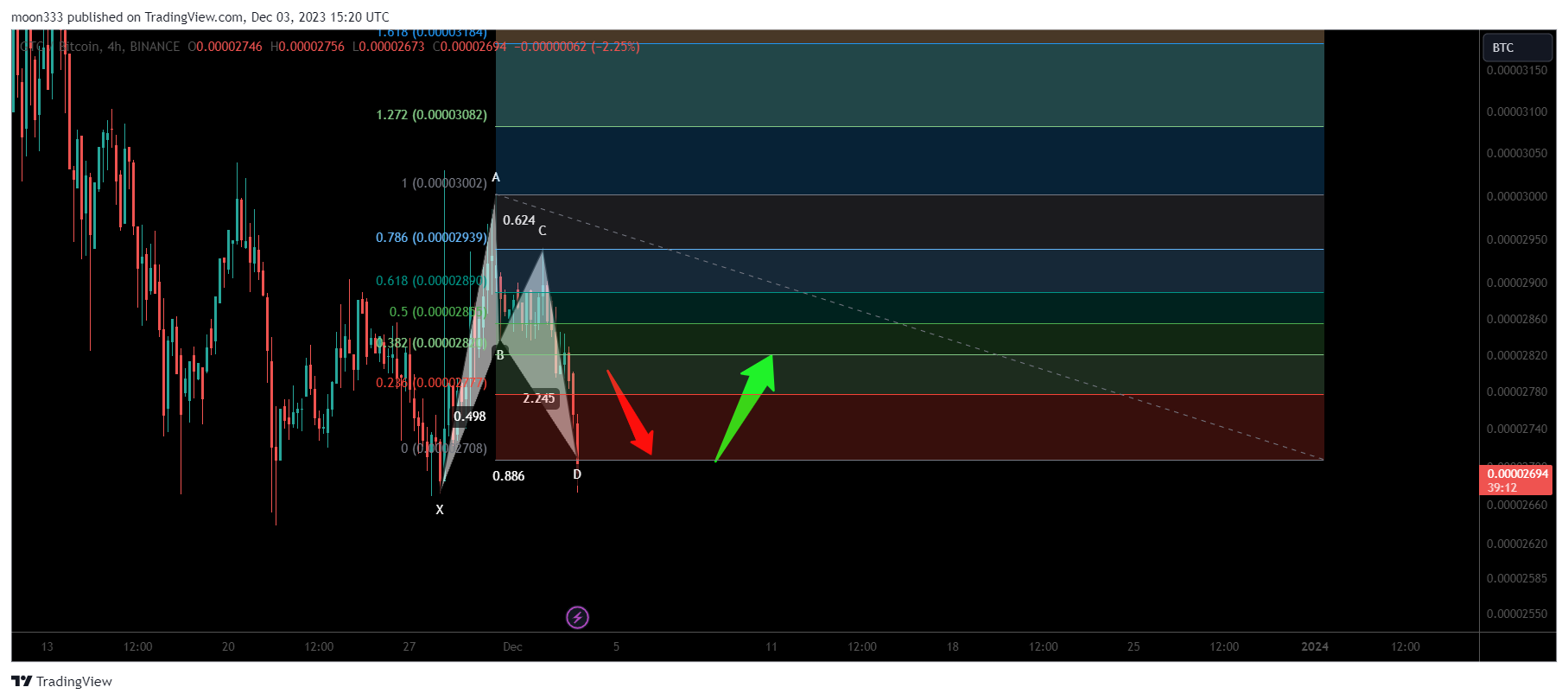Click price axis label 0.00002820
The height and width of the screenshot is (700, 1568).
pos(1517,355)
